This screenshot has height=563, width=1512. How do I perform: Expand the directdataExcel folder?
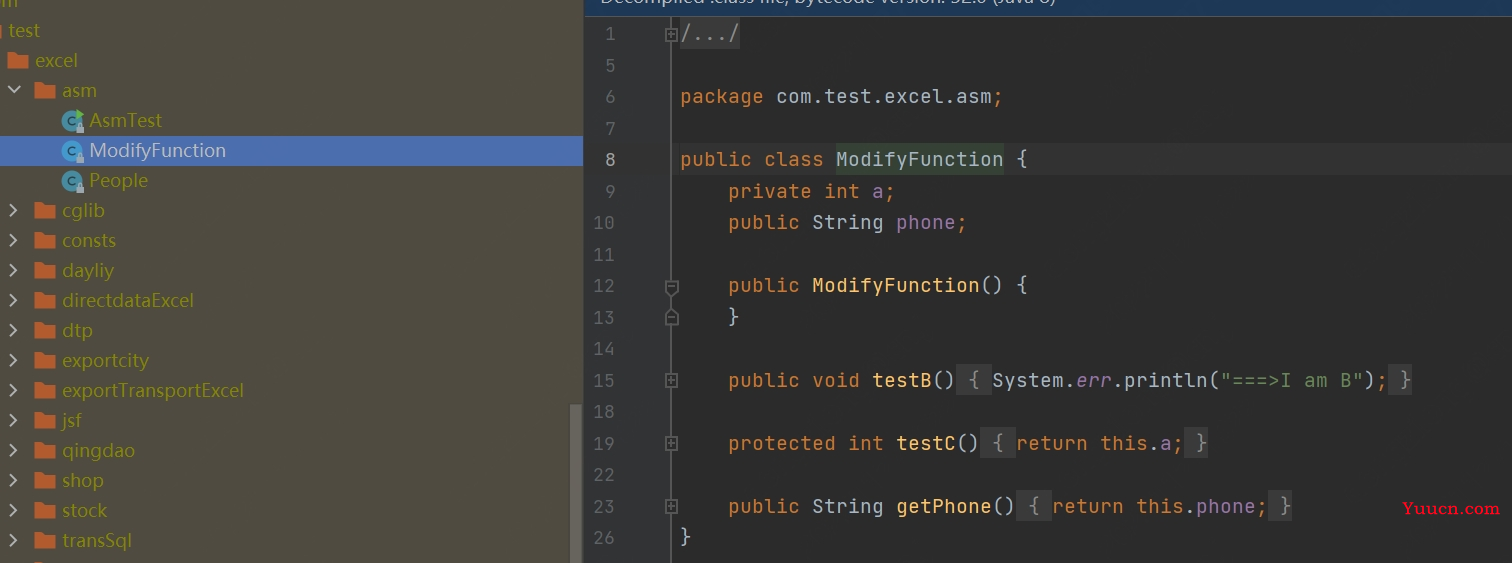point(13,300)
